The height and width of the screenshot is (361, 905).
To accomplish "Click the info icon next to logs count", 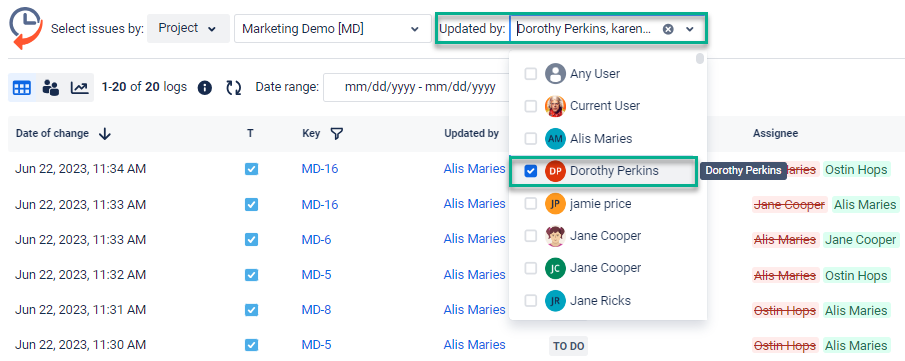I will pyautogui.click(x=205, y=88).
